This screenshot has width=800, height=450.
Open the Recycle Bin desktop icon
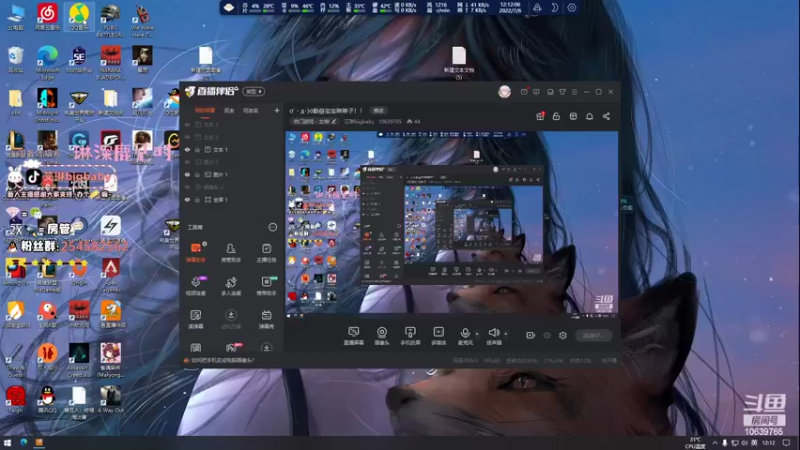coord(15,60)
